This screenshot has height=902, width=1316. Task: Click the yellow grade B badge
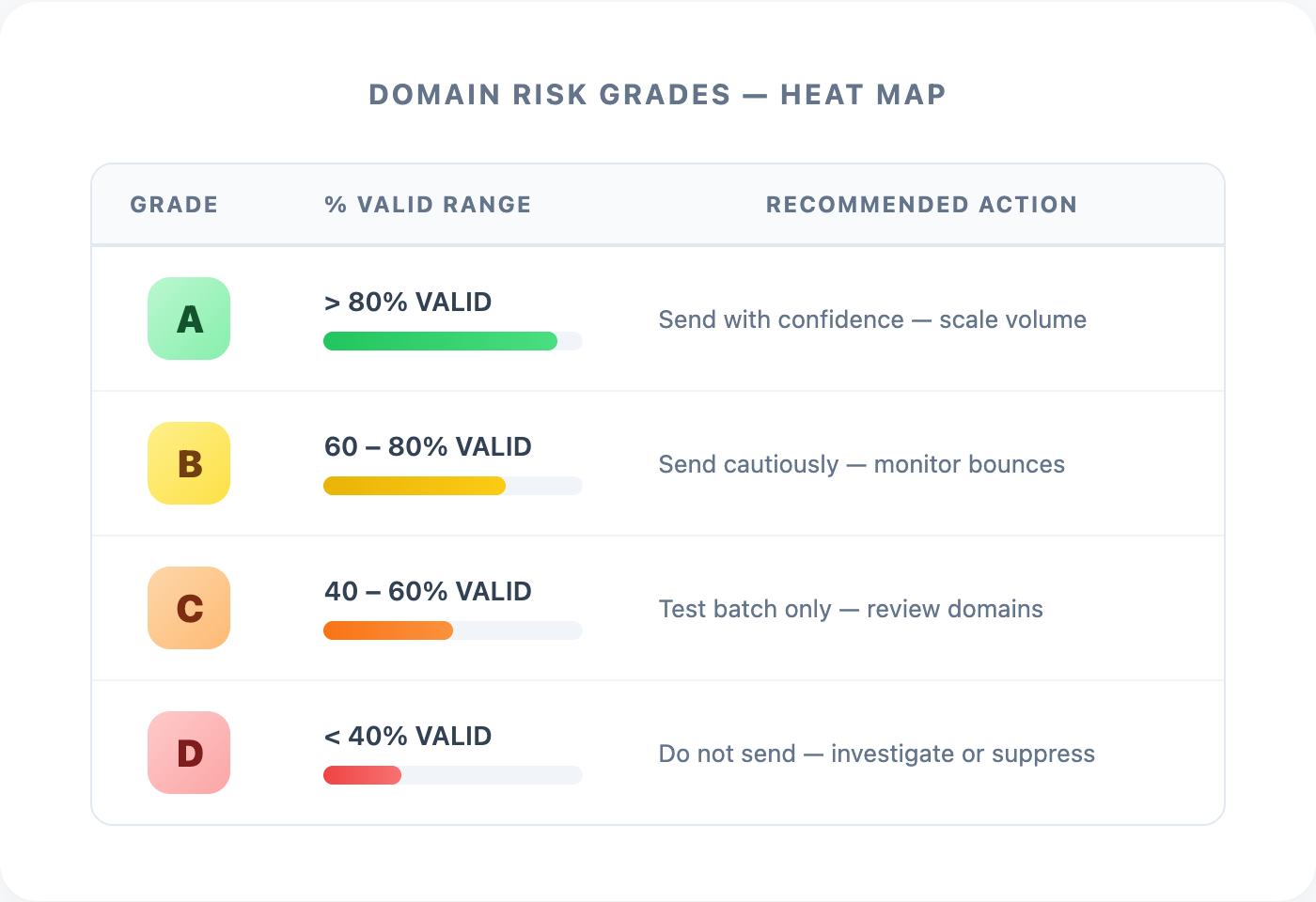(189, 463)
